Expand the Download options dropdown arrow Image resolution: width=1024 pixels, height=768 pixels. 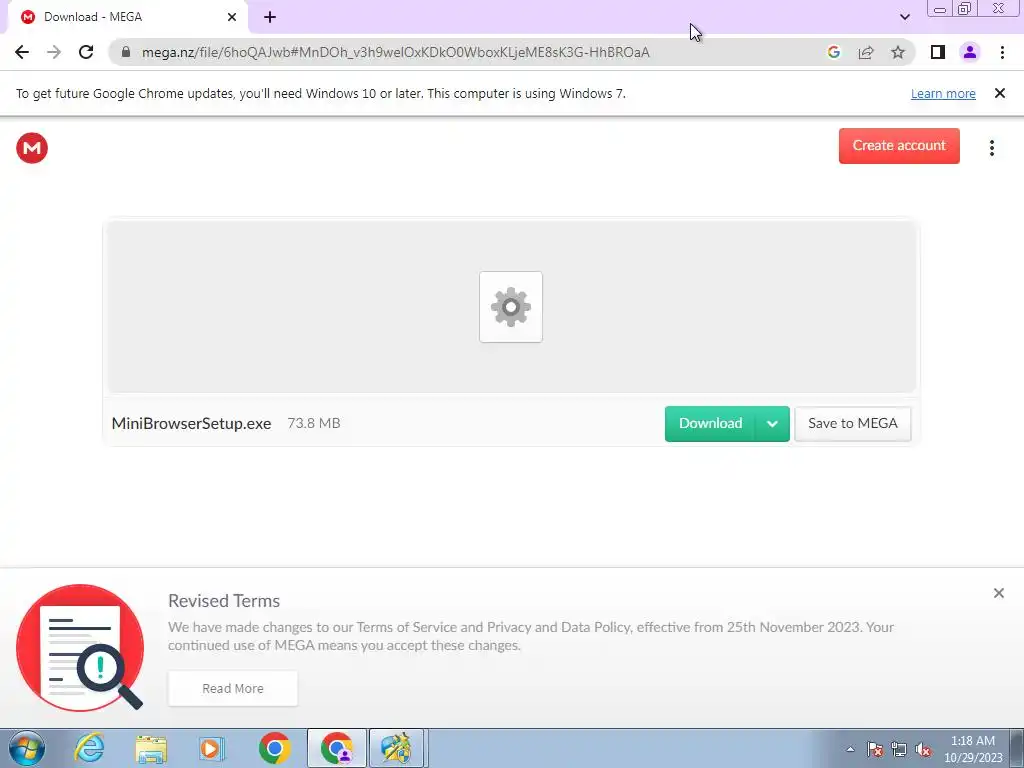772,424
